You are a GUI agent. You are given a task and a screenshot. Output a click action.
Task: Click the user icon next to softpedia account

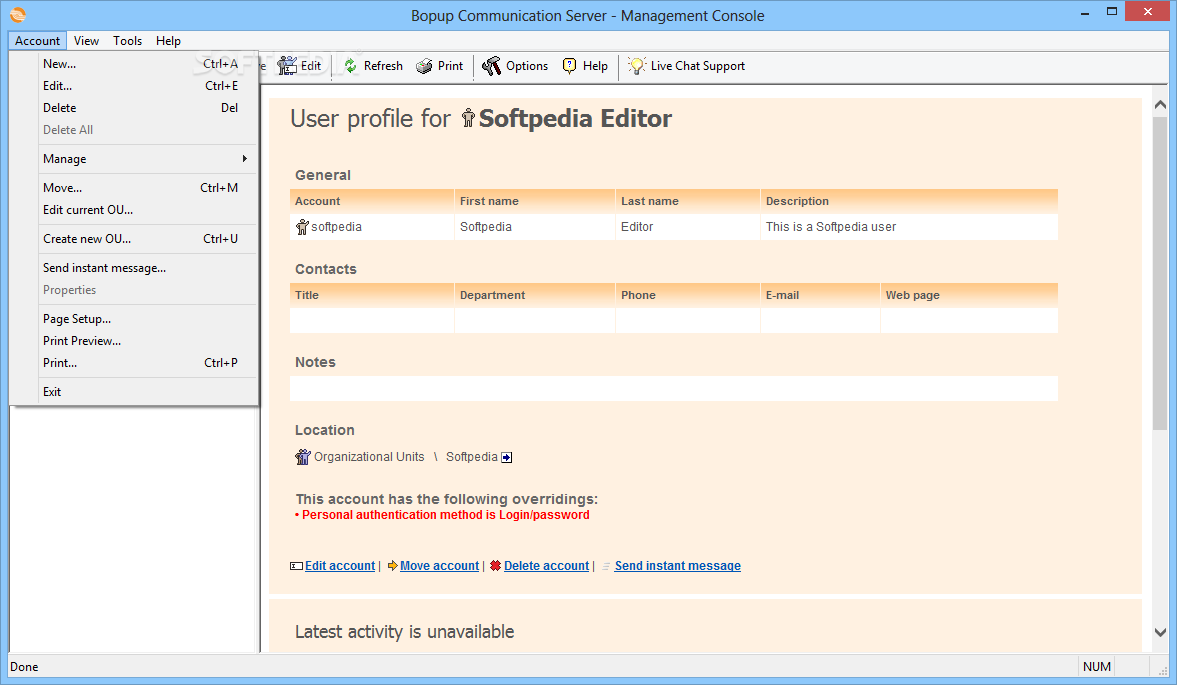pos(302,227)
